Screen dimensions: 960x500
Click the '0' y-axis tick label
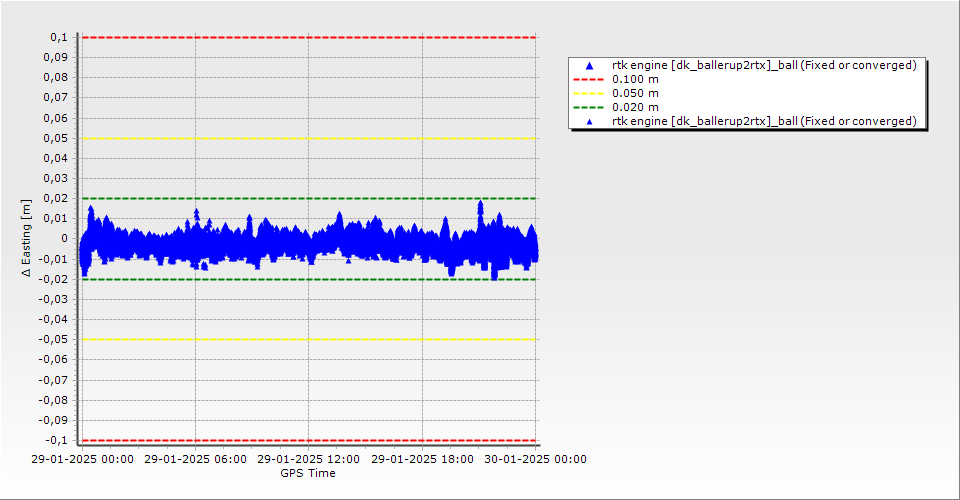[65, 239]
